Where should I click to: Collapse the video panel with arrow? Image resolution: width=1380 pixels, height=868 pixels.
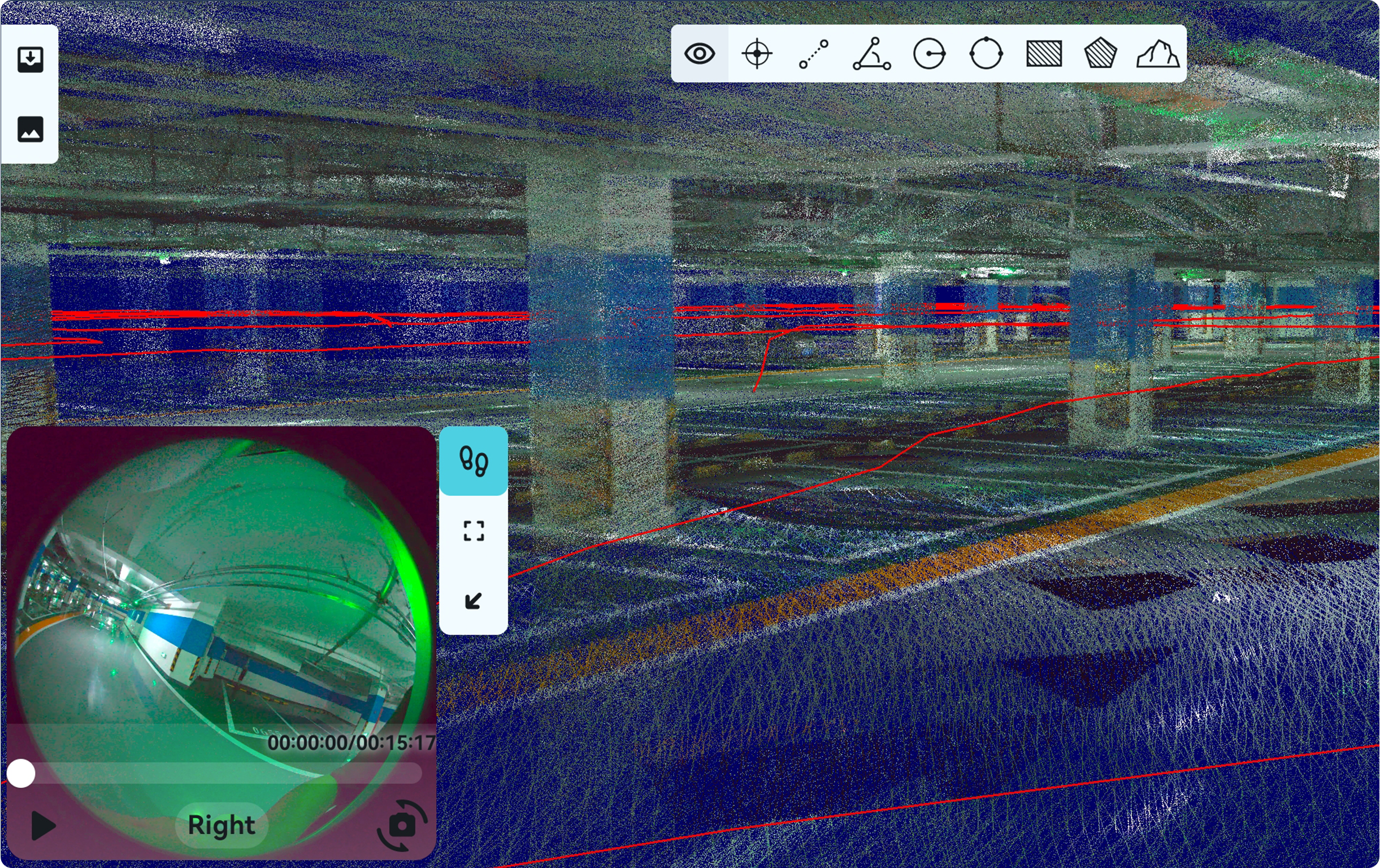tap(474, 601)
